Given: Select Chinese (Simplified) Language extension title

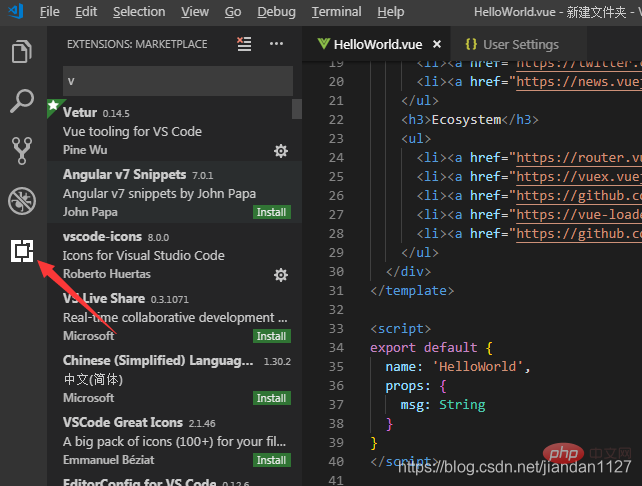Looking at the screenshot, I should coord(158,361).
